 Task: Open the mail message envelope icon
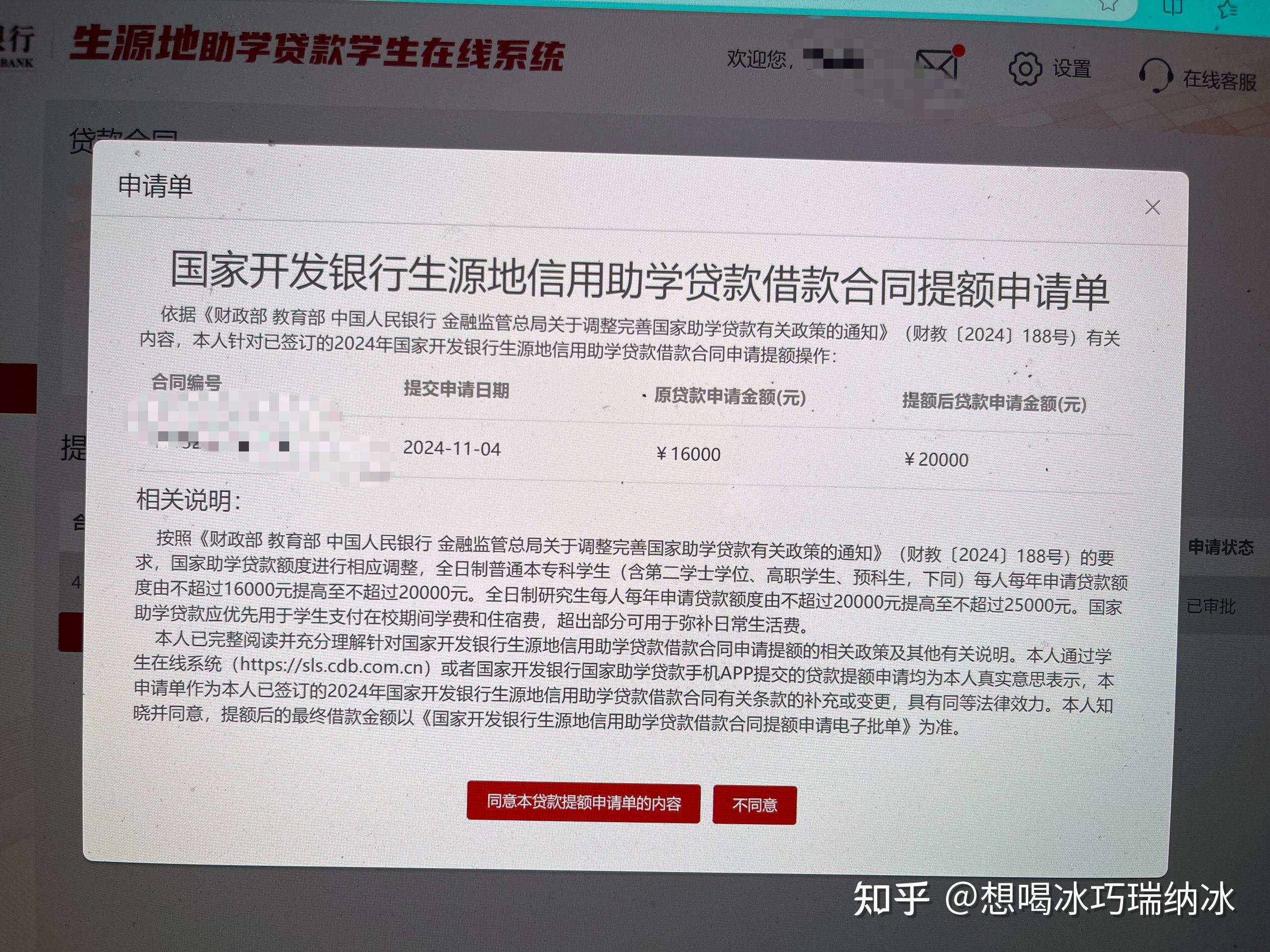pyautogui.click(x=937, y=64)
